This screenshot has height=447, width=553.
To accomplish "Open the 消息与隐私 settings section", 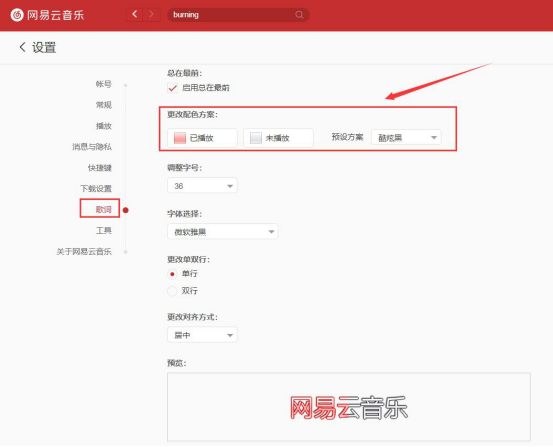I will click(92, 147).
